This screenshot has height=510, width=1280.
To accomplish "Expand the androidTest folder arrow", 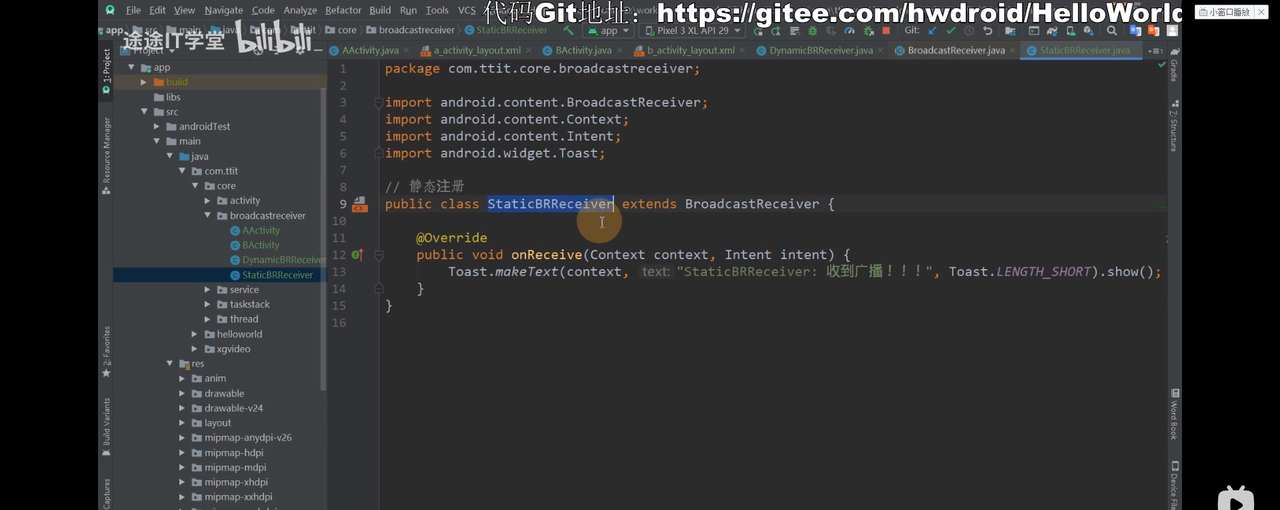I will tap(157, 127).
